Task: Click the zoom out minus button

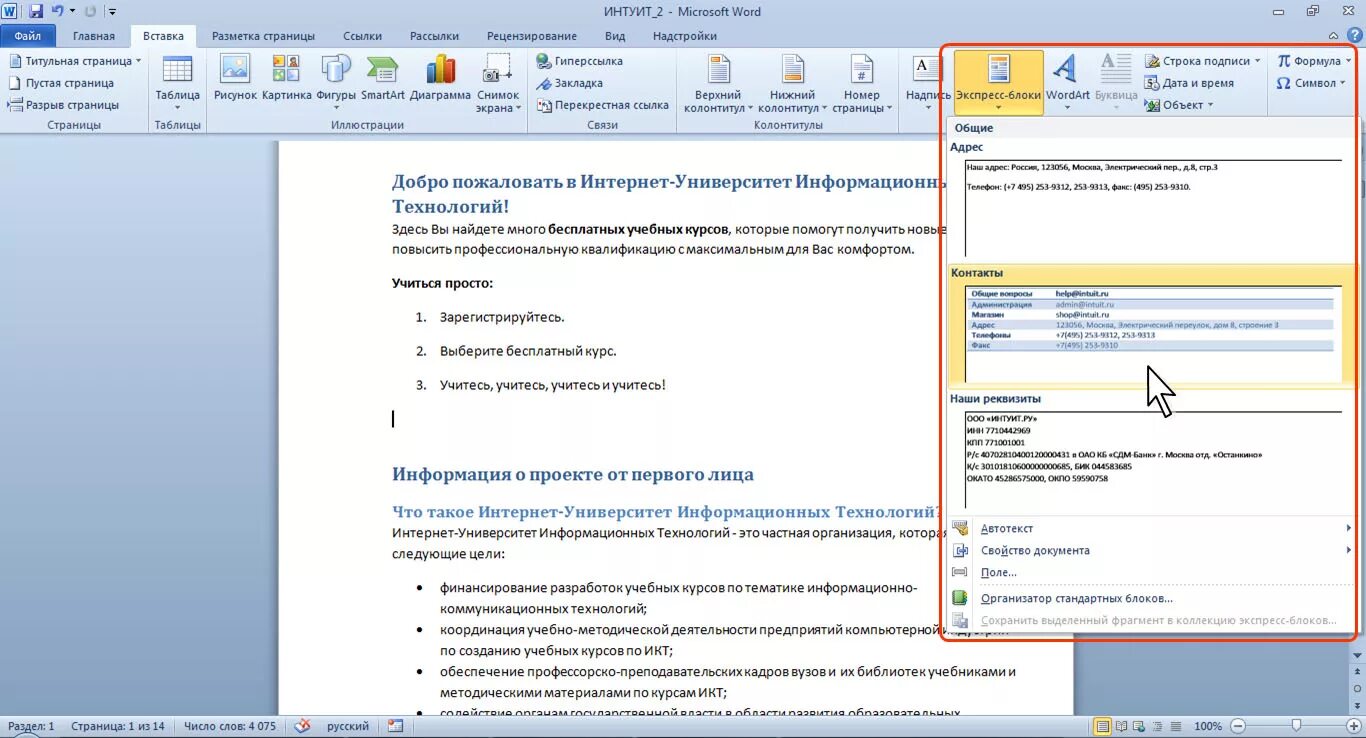Action: coord(1238,726)
